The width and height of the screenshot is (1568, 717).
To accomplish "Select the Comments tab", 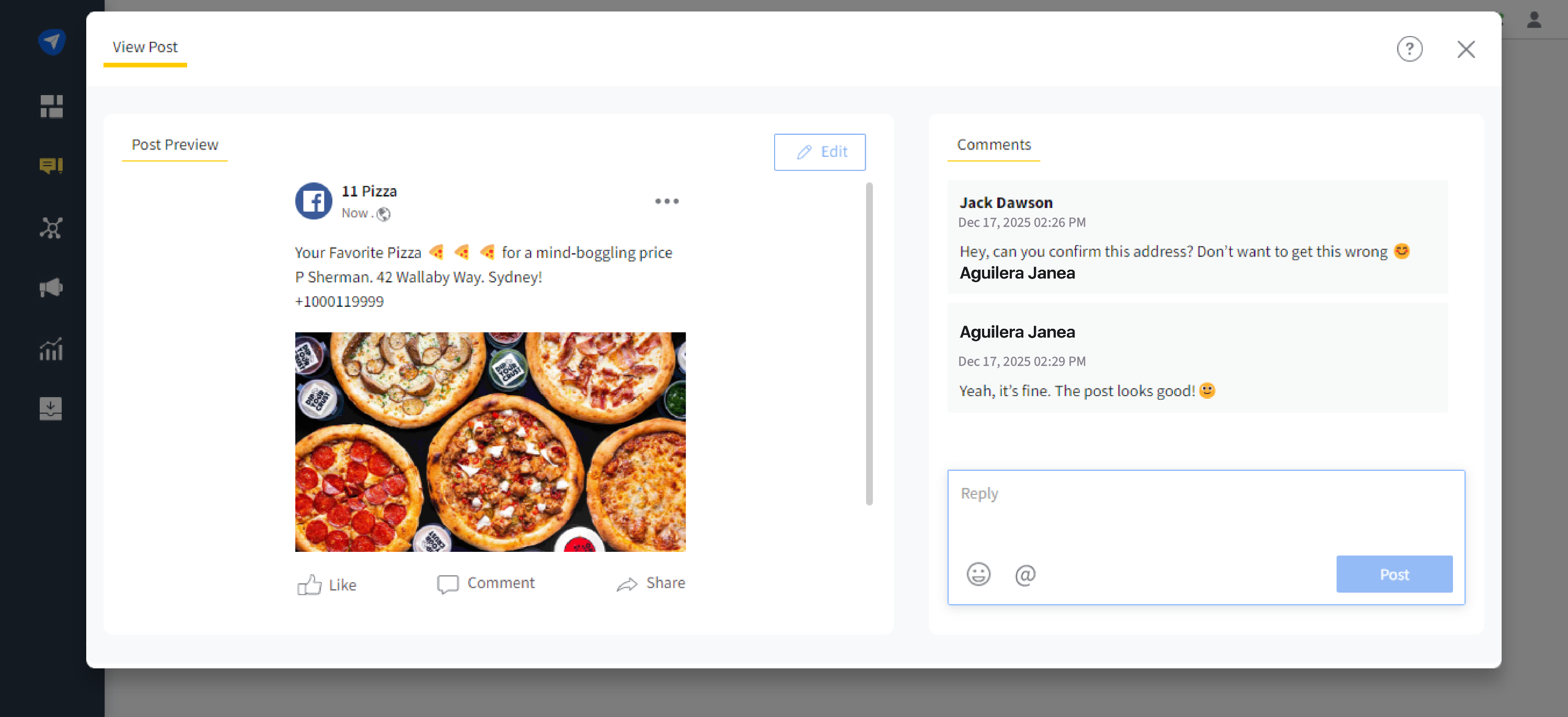I will point(994,145).
